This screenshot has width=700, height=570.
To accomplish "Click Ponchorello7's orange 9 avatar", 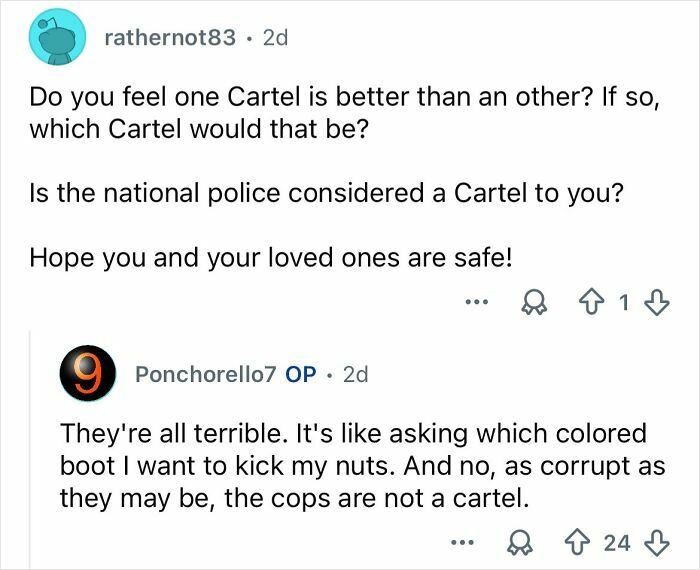I will click(83, 374).
